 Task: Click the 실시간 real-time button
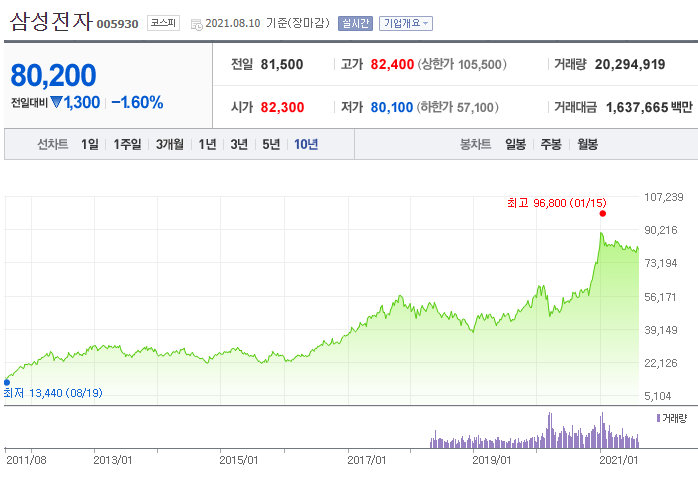tap(355, 23)
